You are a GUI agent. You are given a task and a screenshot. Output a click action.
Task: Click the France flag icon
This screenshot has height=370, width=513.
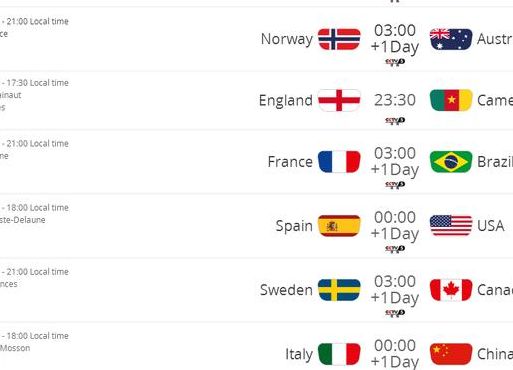tap(339, 162)
